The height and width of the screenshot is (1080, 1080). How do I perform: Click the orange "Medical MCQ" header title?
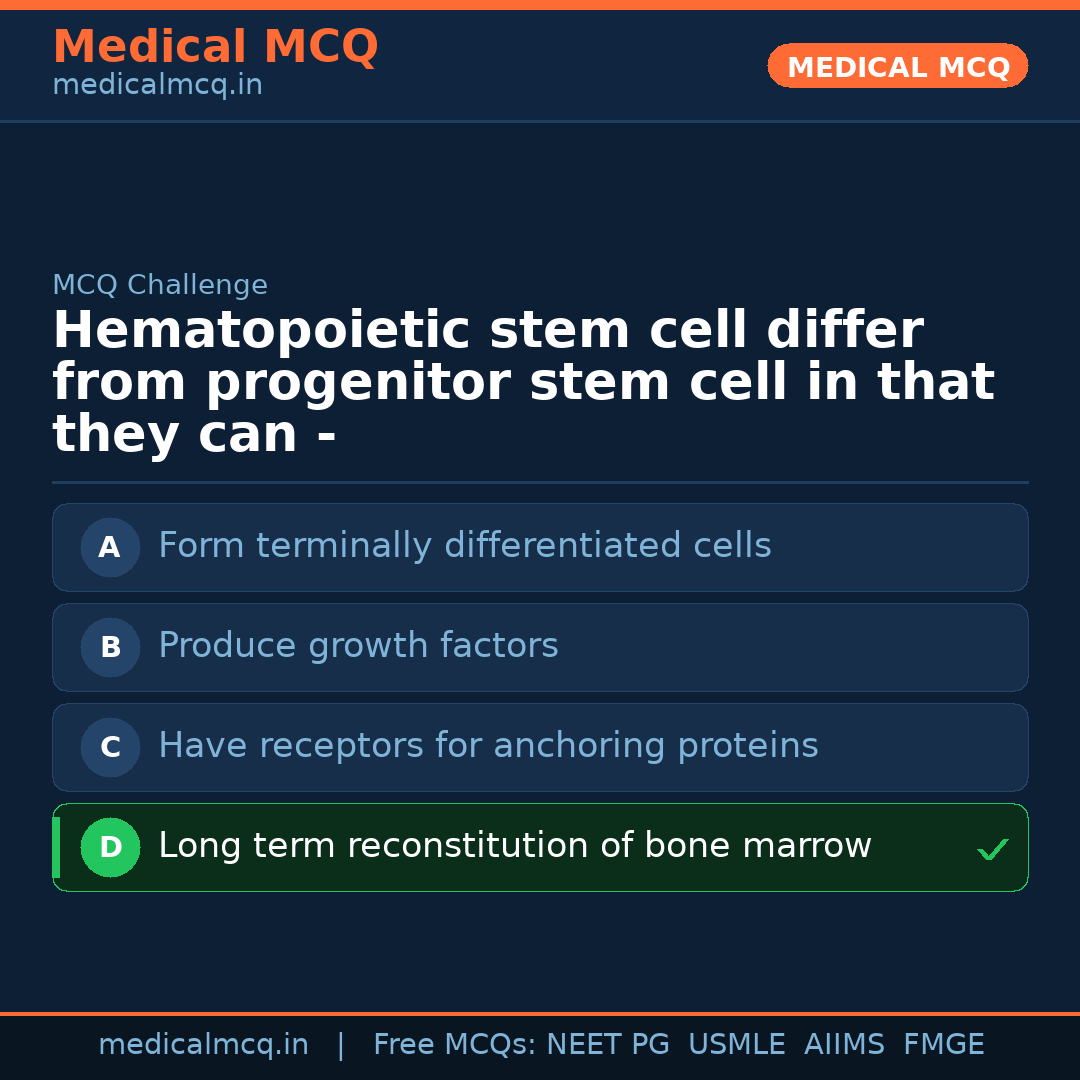(x=215, y=47)
